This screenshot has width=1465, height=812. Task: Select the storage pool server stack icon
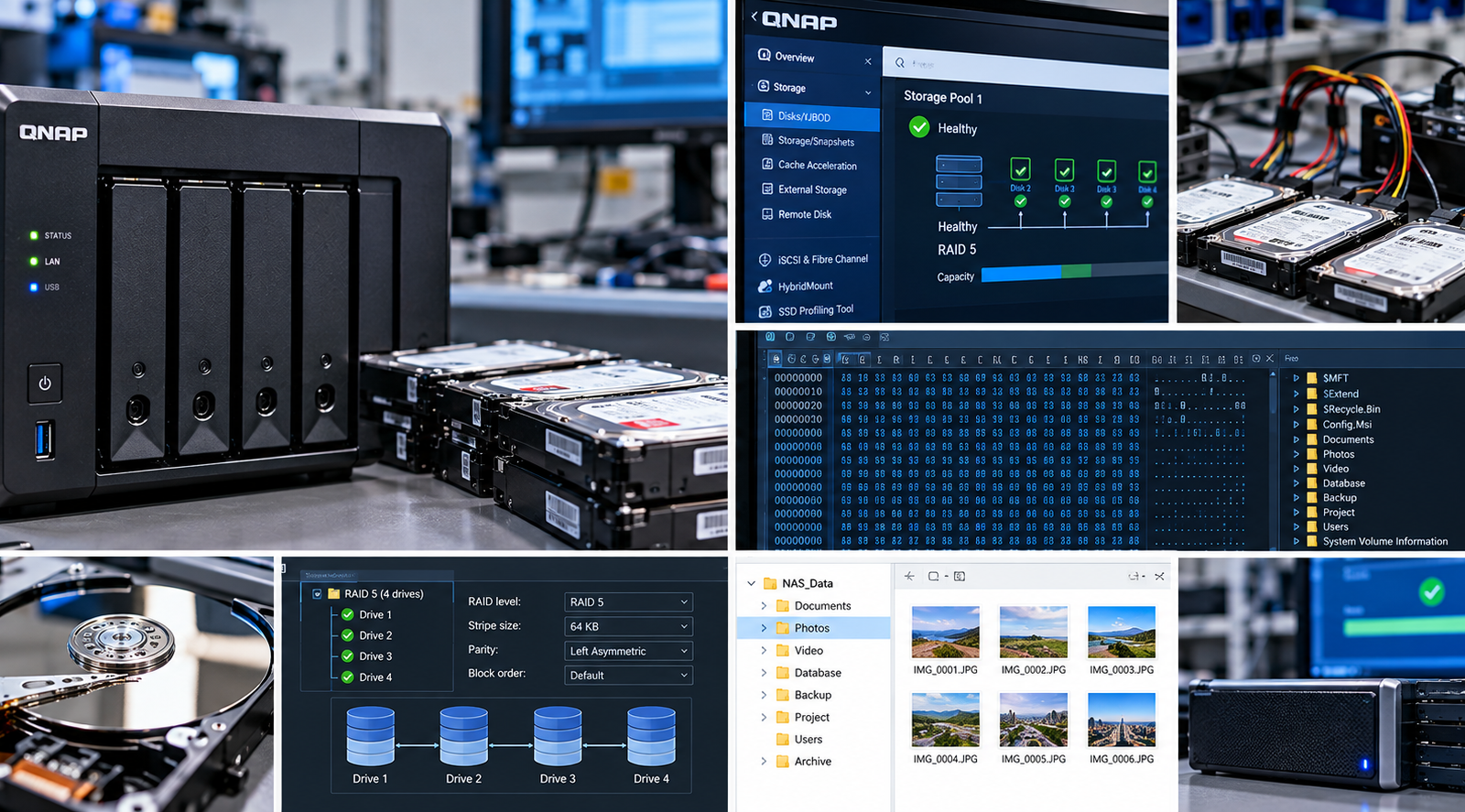(959, 181)
